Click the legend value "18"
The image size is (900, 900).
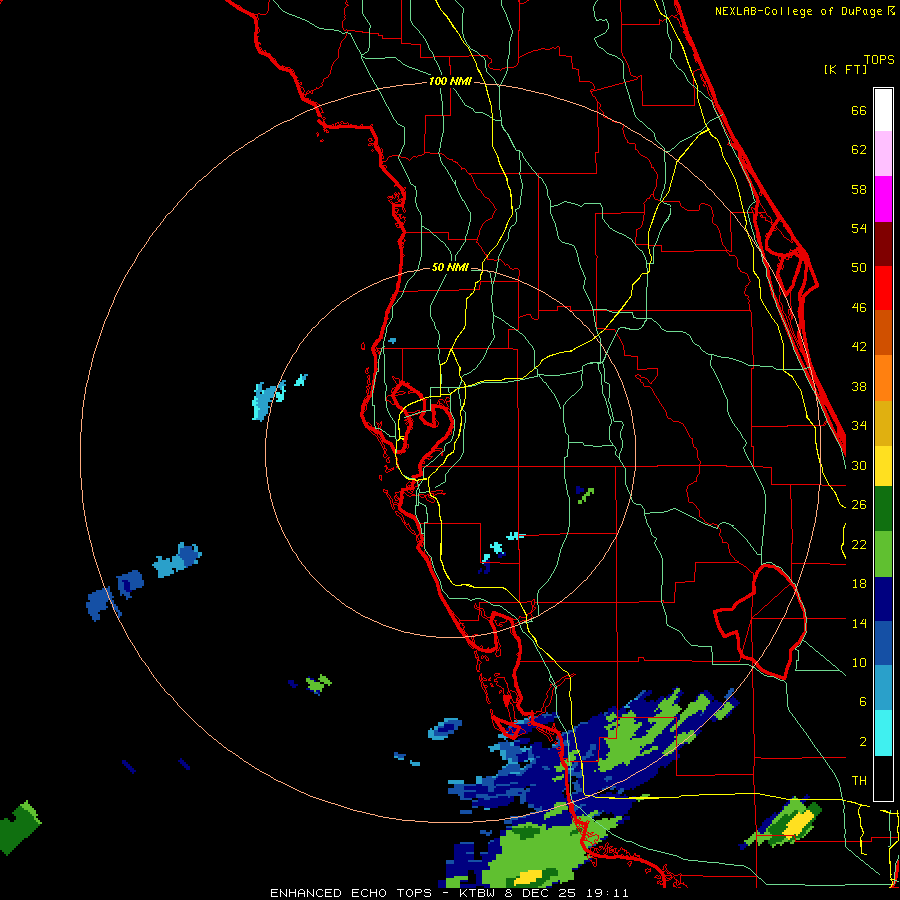pos(859,584)
